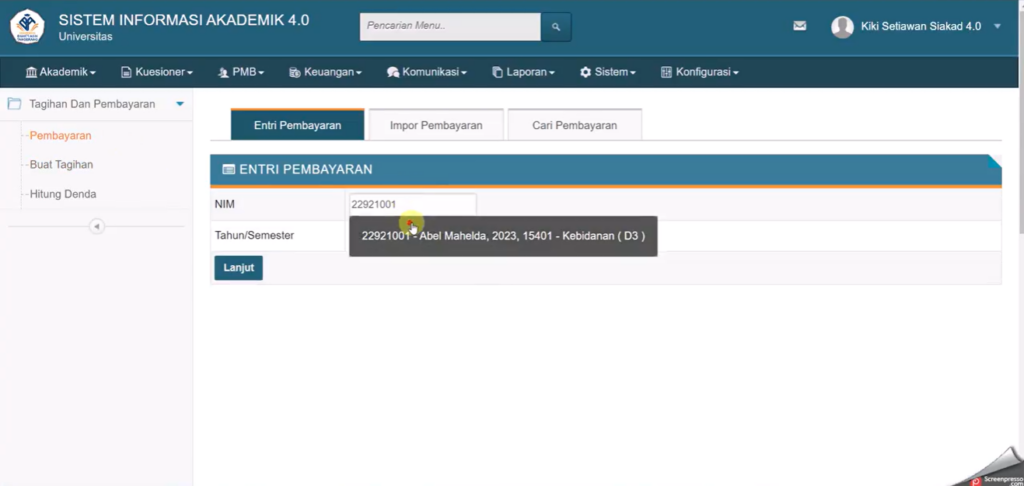
Task: Open Buat Tagihan in the sidebar
Action: pyautogui.click(x=61, y=164)
